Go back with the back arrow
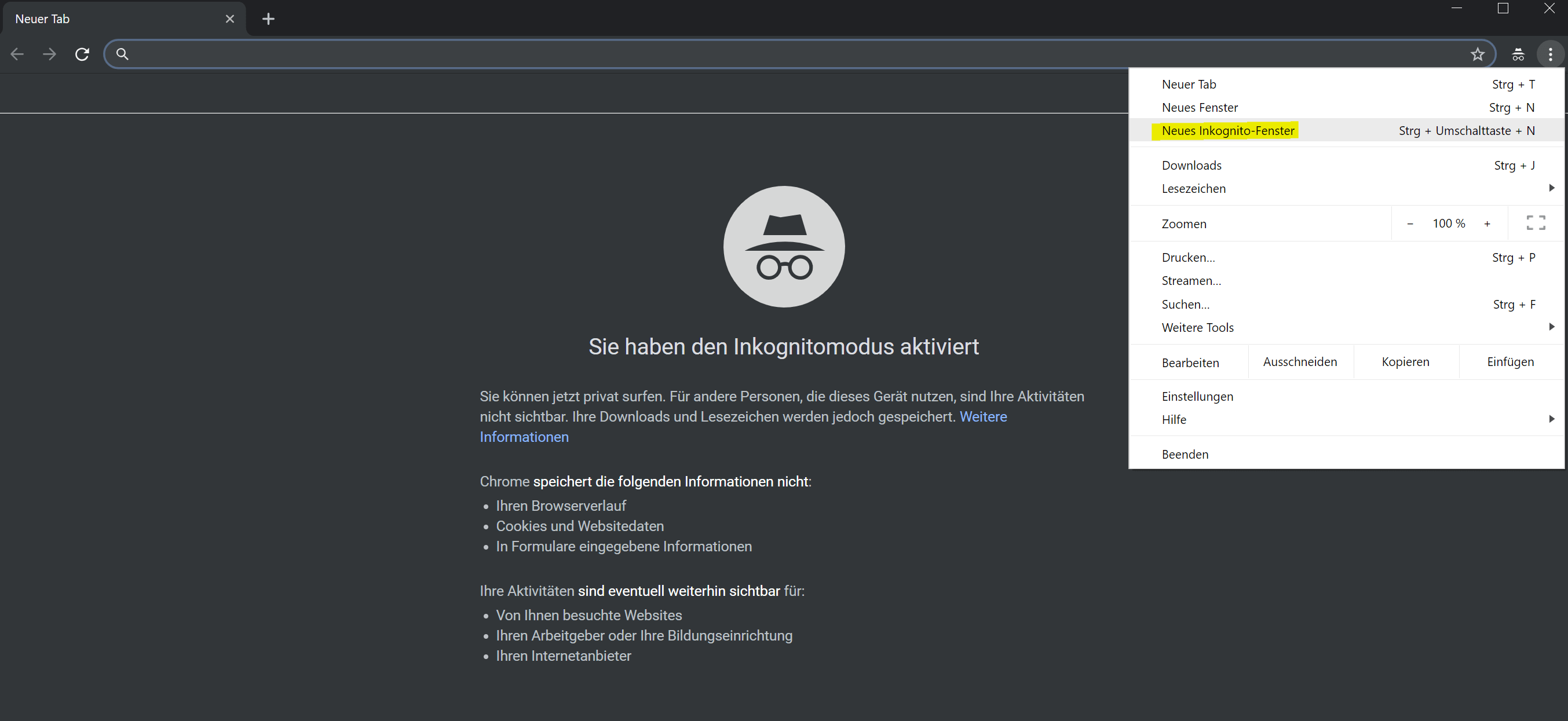Viewport: 1568px width, 721px height. [x=17, y=54]
